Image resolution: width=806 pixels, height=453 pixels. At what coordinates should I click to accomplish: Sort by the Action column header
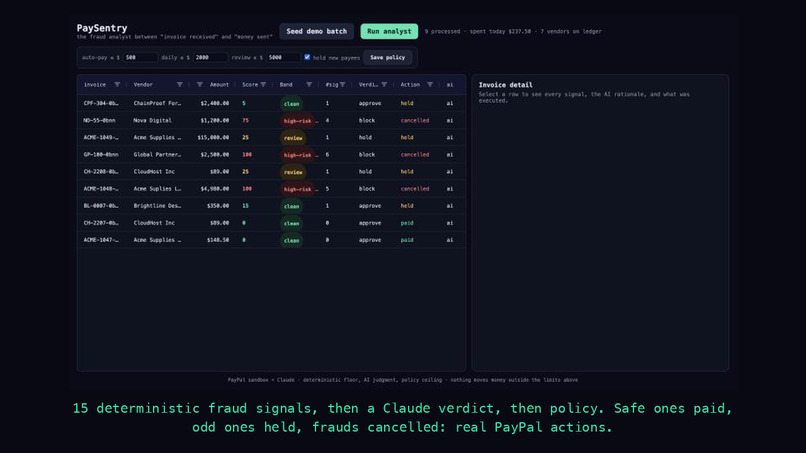410,85
